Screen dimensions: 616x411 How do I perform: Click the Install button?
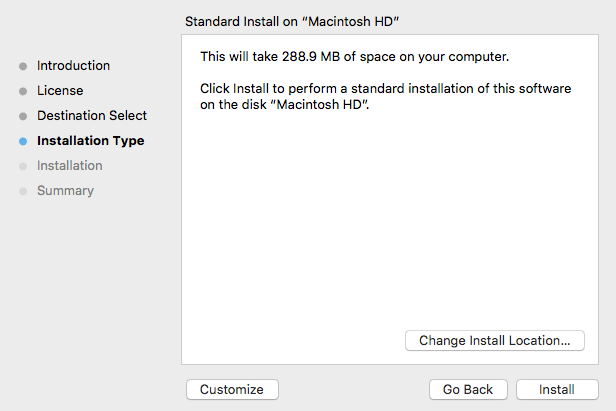coord(556,389)
